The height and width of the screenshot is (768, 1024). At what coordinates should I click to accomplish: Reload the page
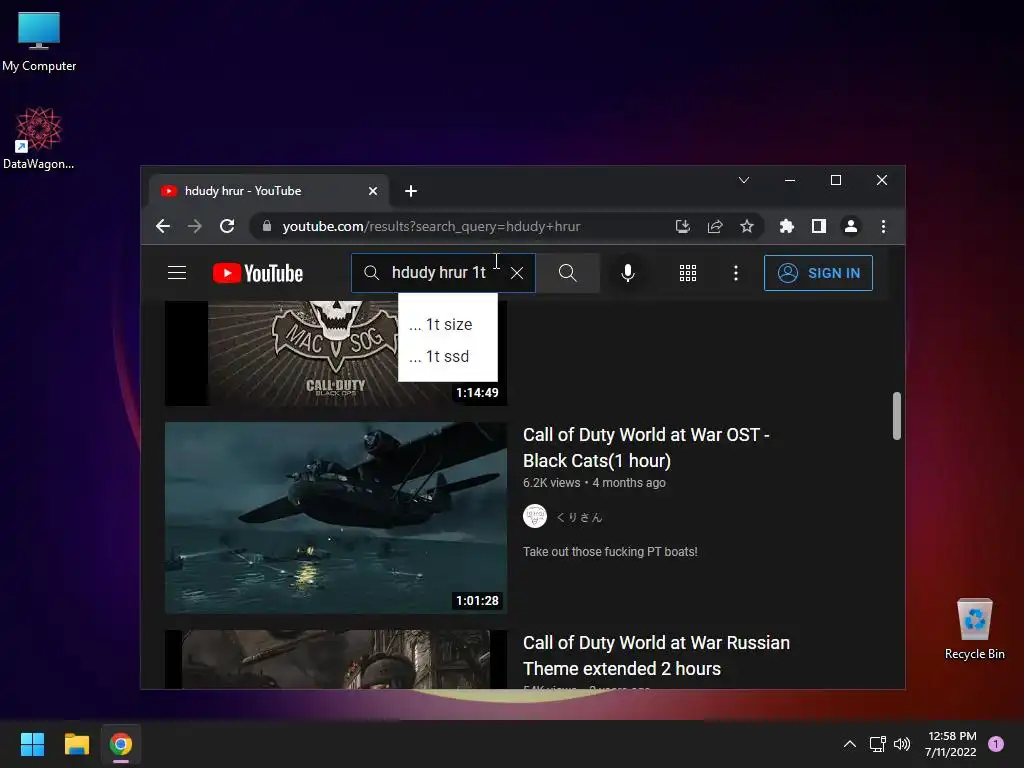click(x=227, y=226)
